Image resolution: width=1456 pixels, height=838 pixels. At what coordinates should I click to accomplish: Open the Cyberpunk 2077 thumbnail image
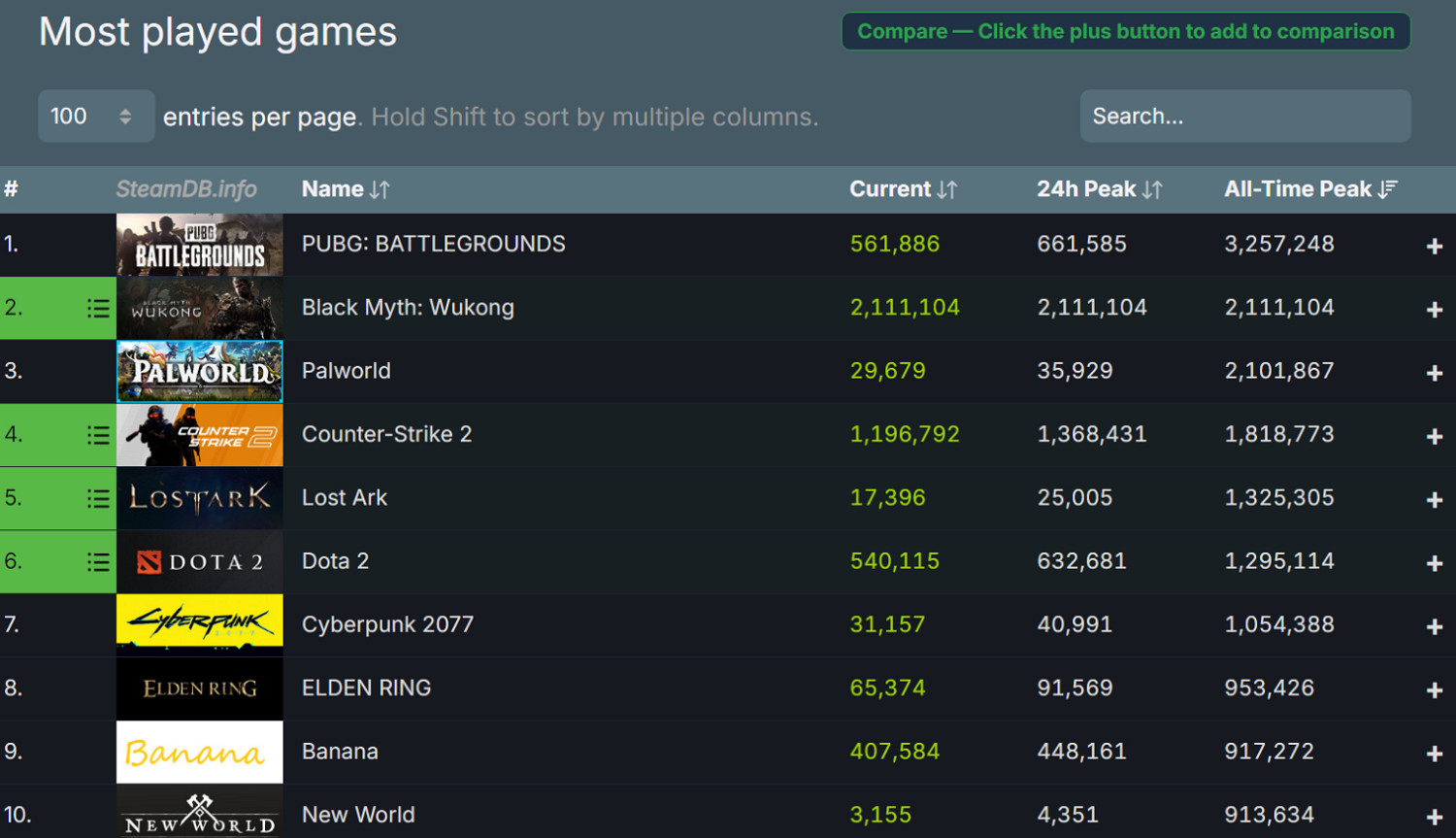200,624
